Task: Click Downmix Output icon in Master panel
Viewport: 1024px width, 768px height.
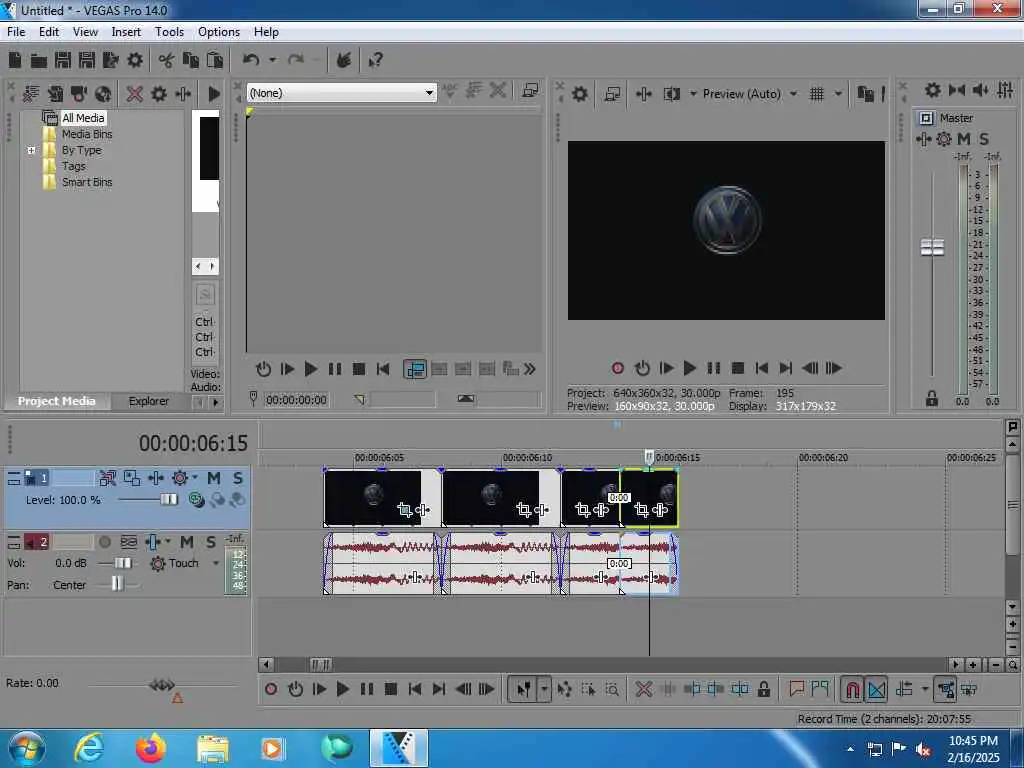Action: coord(957,90)
